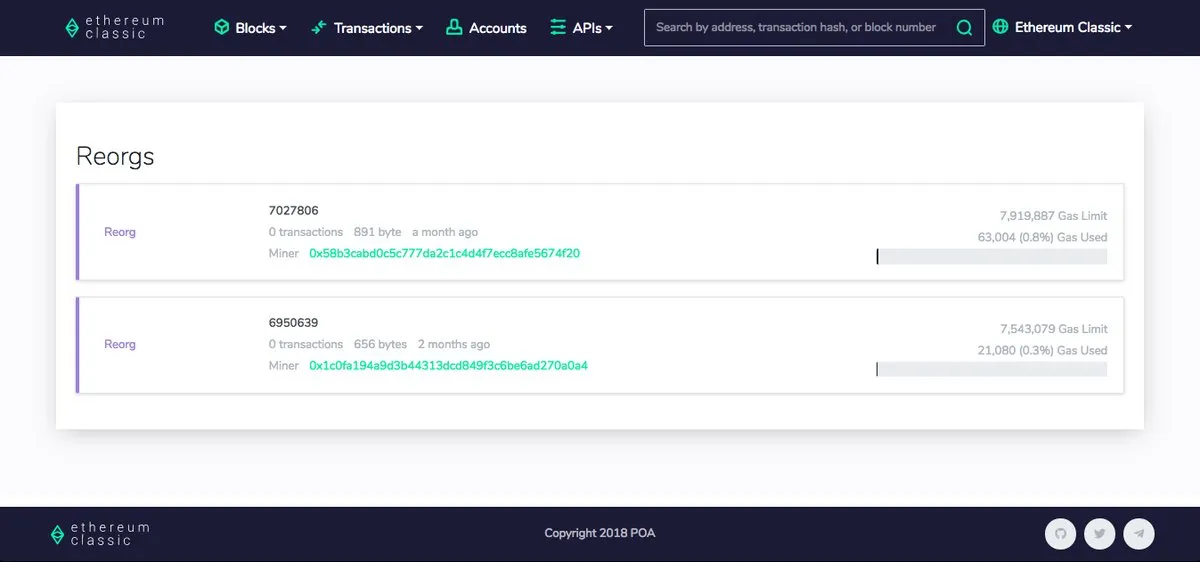Click the Ethereum Classic footer logo
The height and width of the screenshot is (562, 1200).
tap(100, 534)
